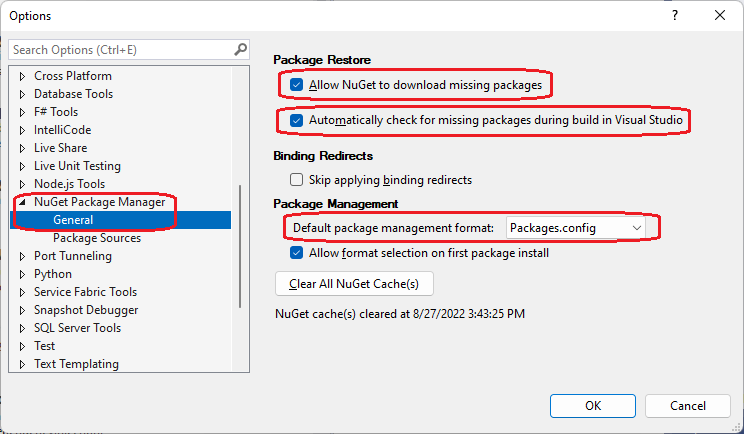This screenshot has height=434, width=744.
Task: Expand the IntelliCode node arrow
Action: (x=22, y=130)
